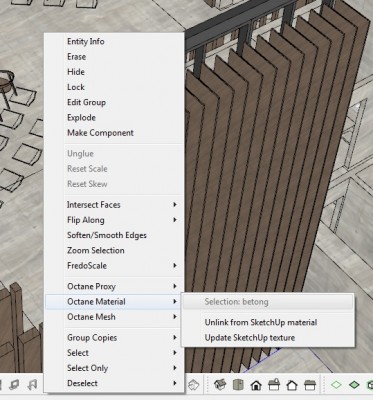This screenshot has width=373, height=400.
Task: Click the white diamond style icon
Action: coord(336,385)
